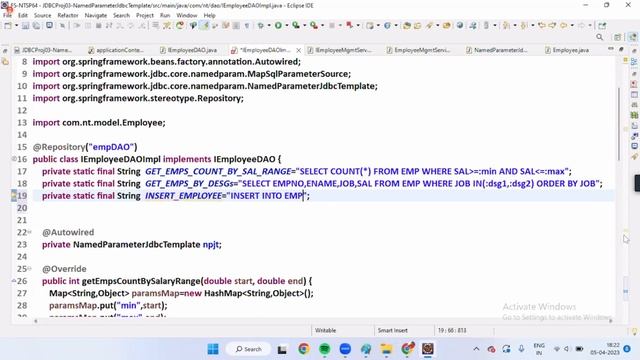
Task: Open the File menu
Action: point(7,15)
